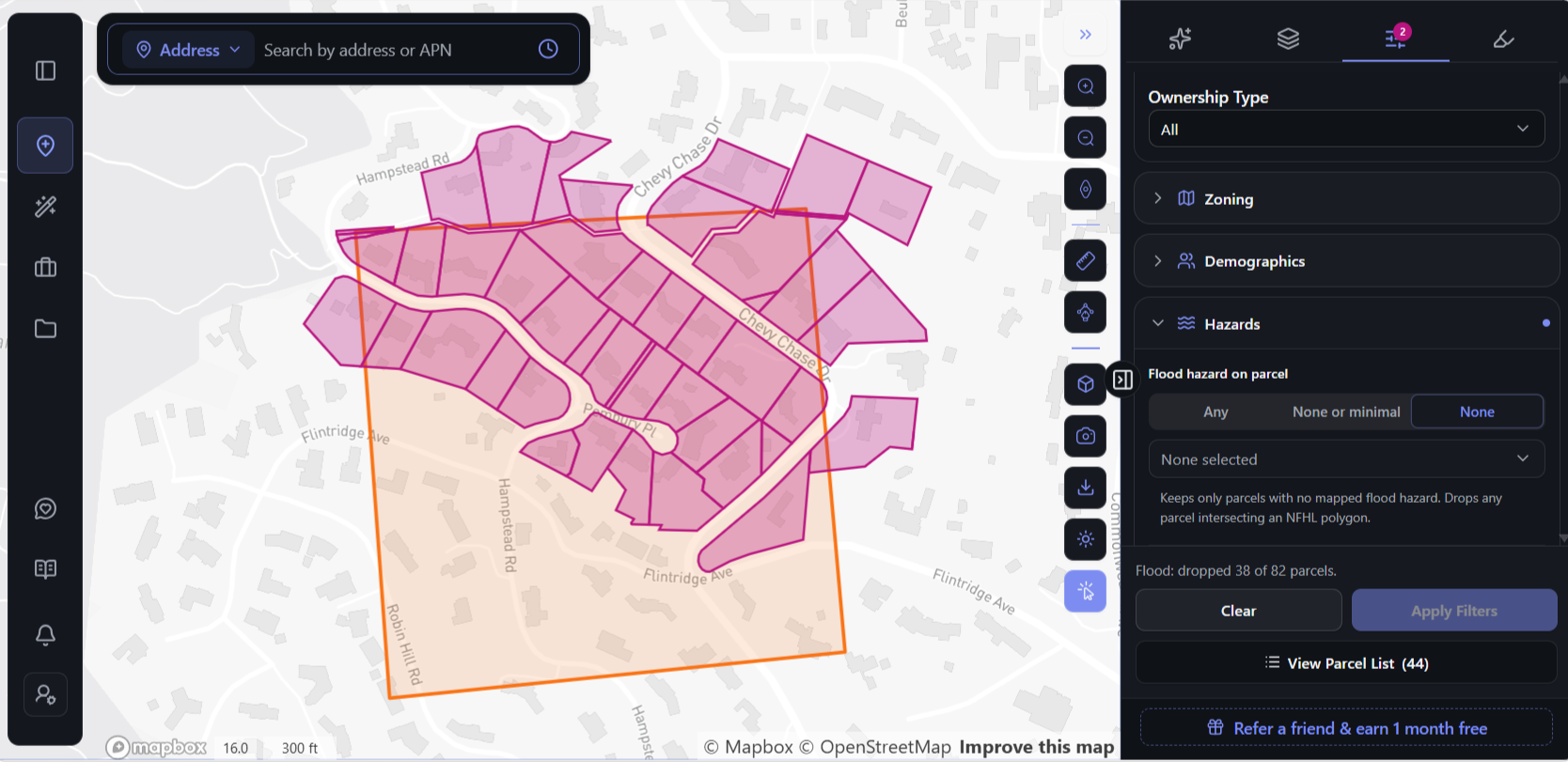This screenshot has height=762, width=1568.
Task: Select the ruler measure tool
Action: pyautogui.click(x=1085, y=260)
